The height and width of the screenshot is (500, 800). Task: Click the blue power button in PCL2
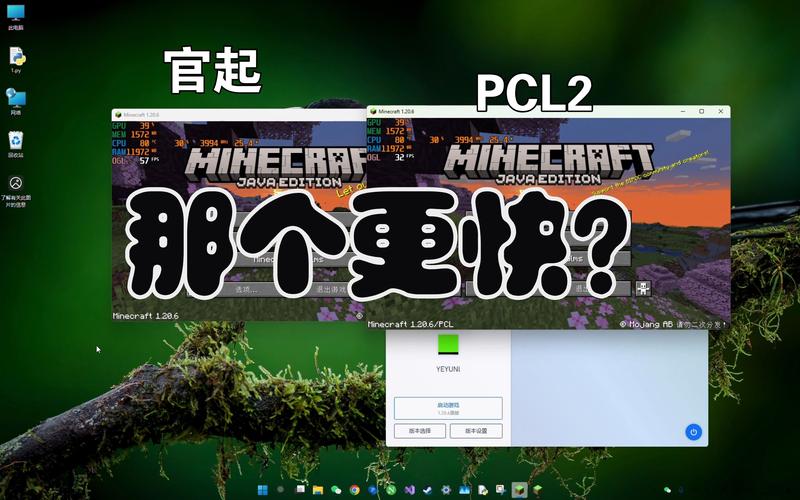[693, 432]
